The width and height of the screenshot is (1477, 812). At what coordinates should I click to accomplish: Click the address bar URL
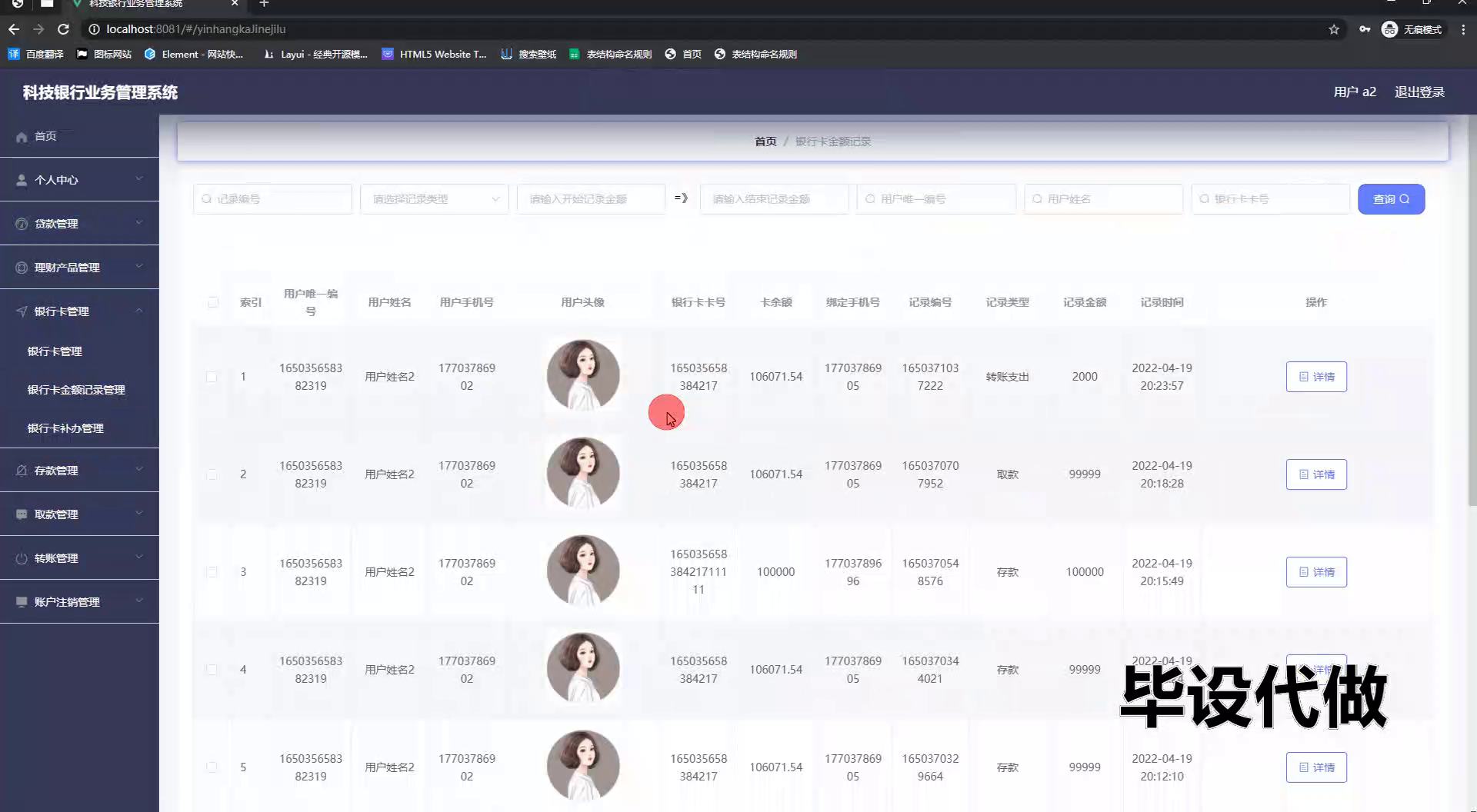coord(196,29)
